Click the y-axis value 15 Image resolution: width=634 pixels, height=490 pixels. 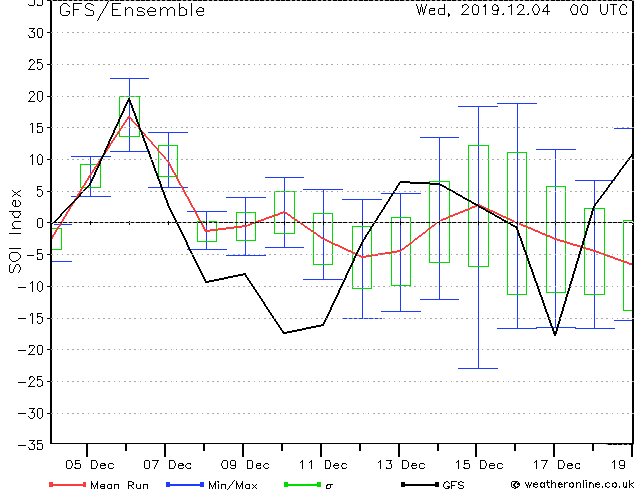click(x=35, y=128)
